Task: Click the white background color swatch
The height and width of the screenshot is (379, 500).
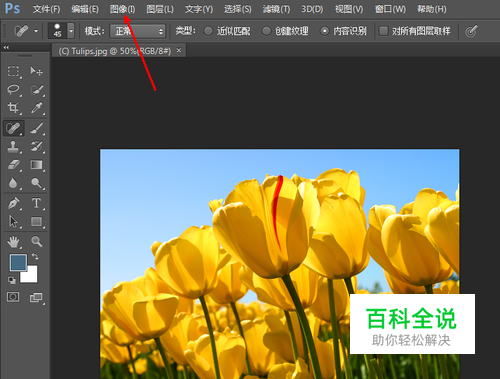Action: point(31,276)
